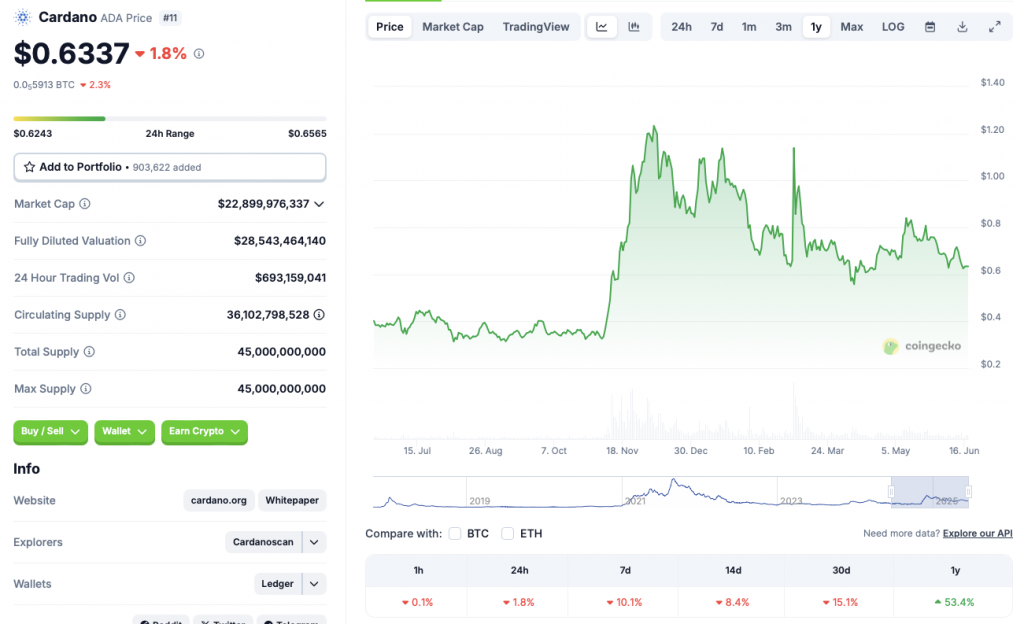Open the calendar date range picker
The width and height of the screenshot is (1024, 624).
pos(930,27)
